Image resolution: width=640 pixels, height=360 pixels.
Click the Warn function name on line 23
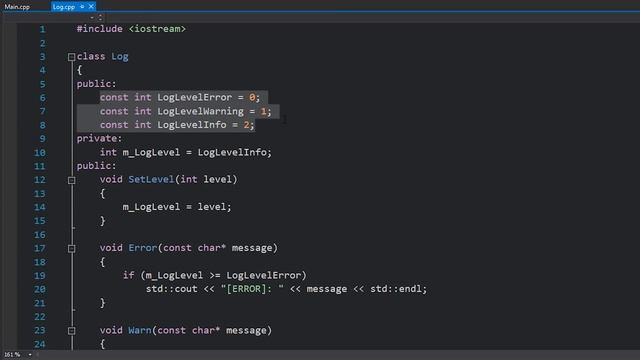(140, 330)
